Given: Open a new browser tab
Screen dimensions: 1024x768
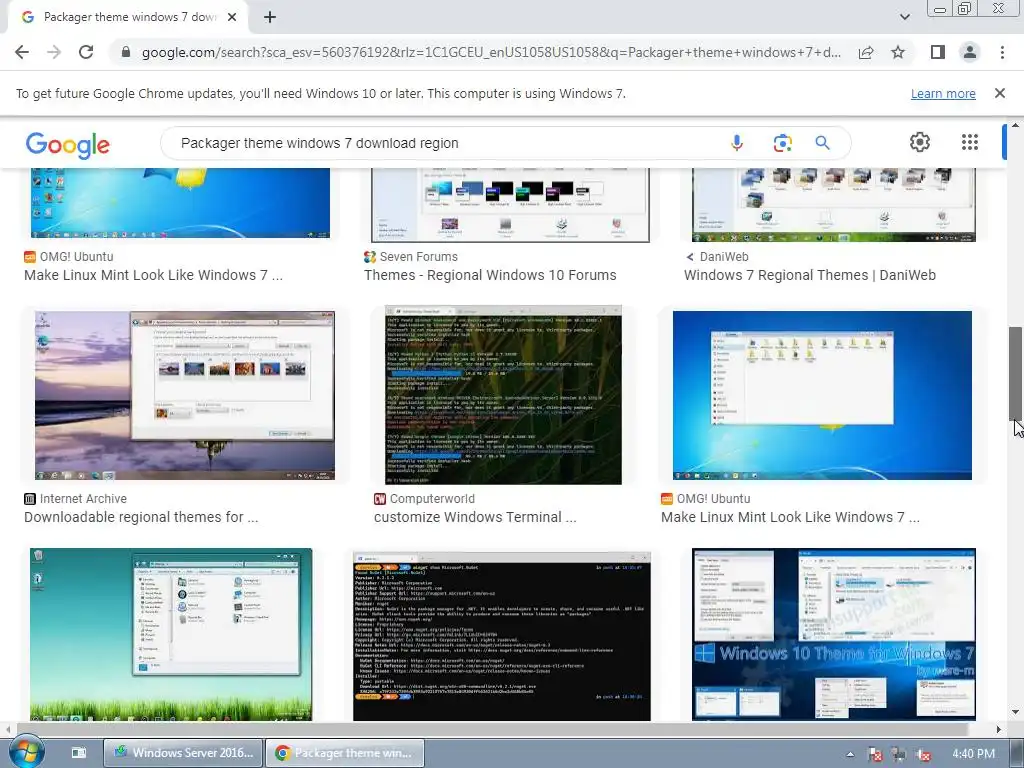Looking at the screenshot, I should [270, 18].
